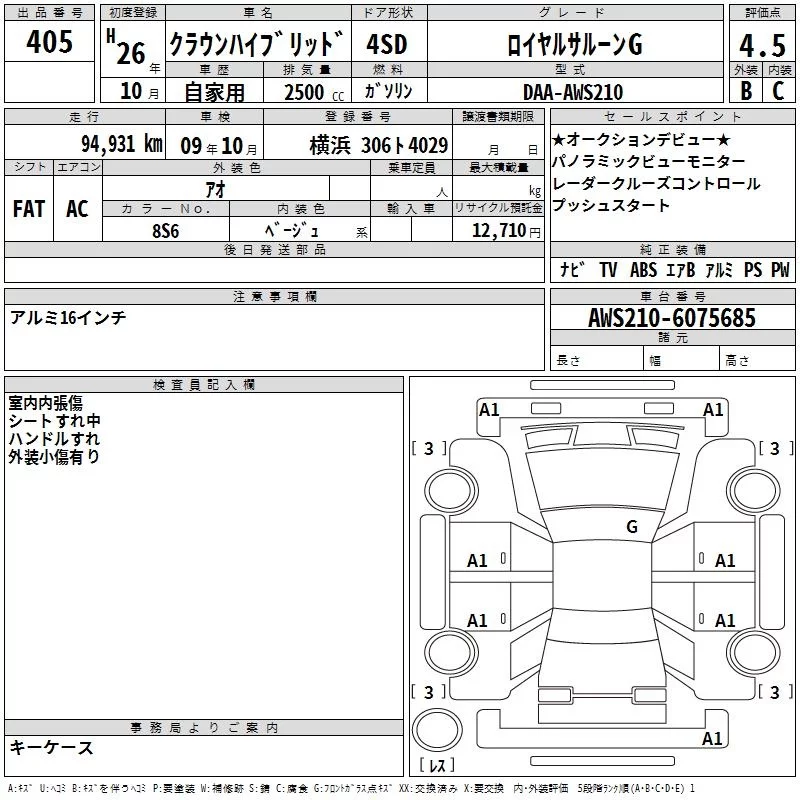Select the エアB airbag equipment item

click(683, 270)
